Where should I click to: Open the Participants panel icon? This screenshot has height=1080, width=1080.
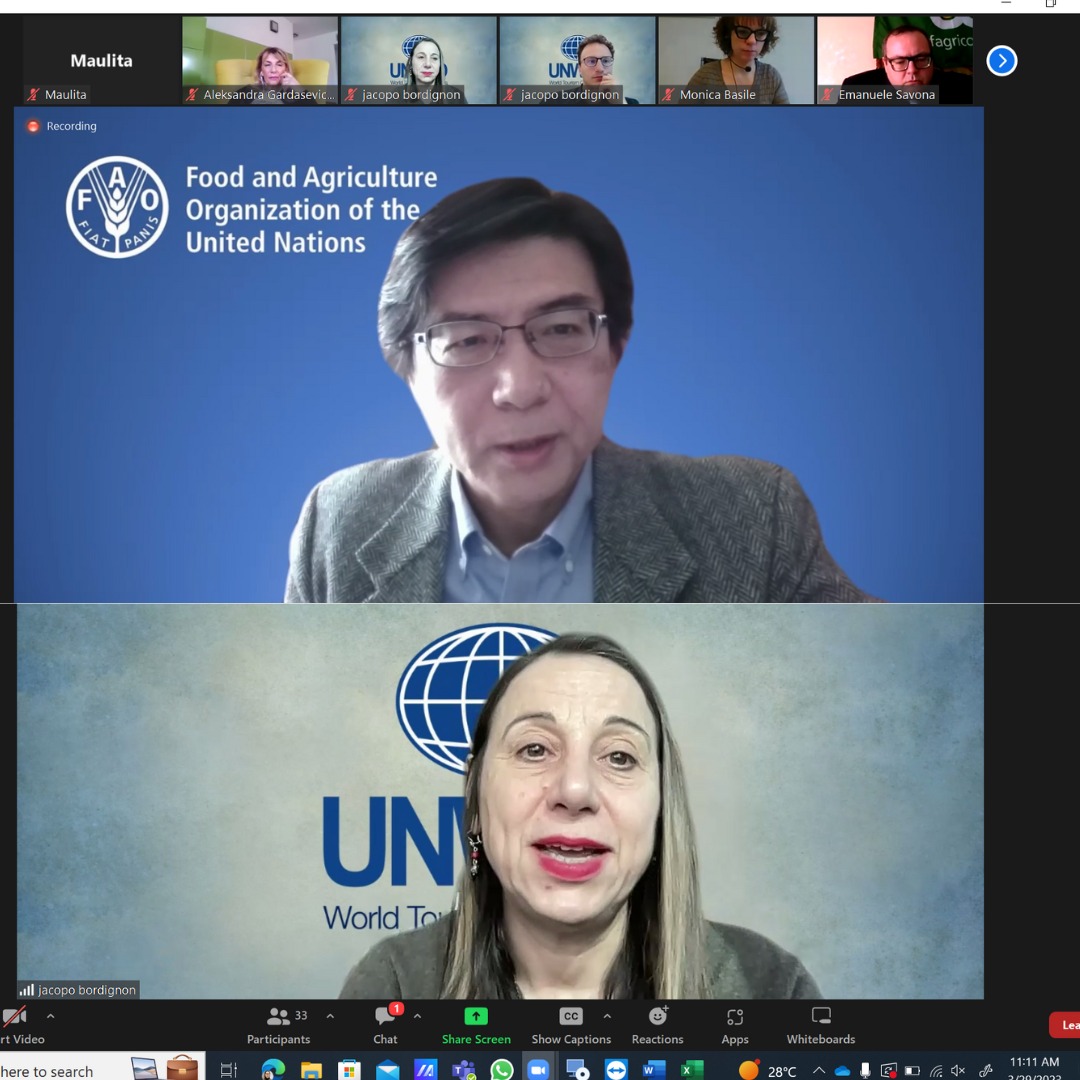(x=278, y=1016)
